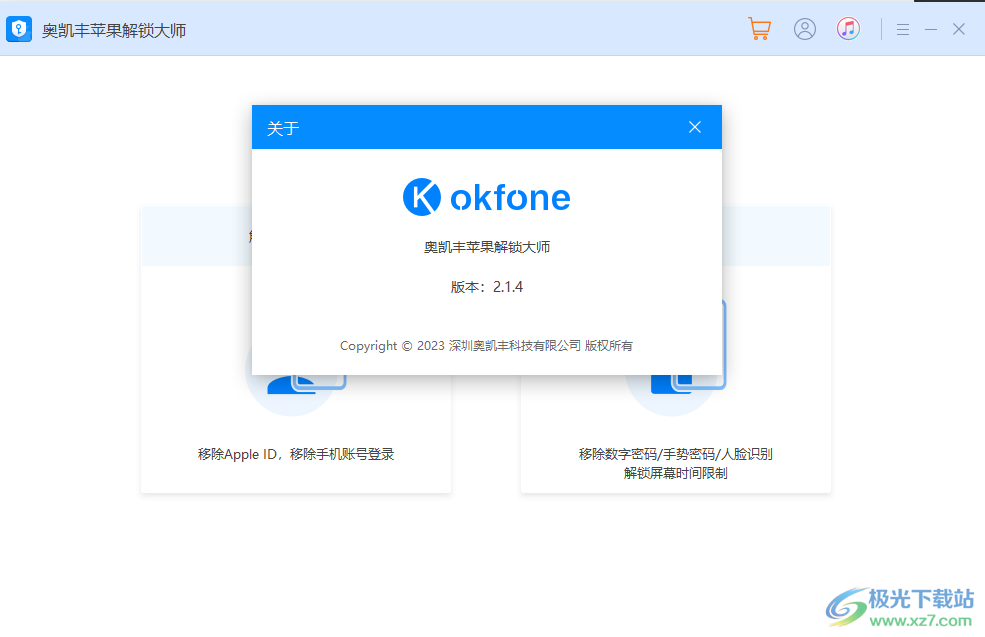Launch the iTunes music icon
Image resolution: width=985 pixels, height=637 pixels.
point(848,29)
